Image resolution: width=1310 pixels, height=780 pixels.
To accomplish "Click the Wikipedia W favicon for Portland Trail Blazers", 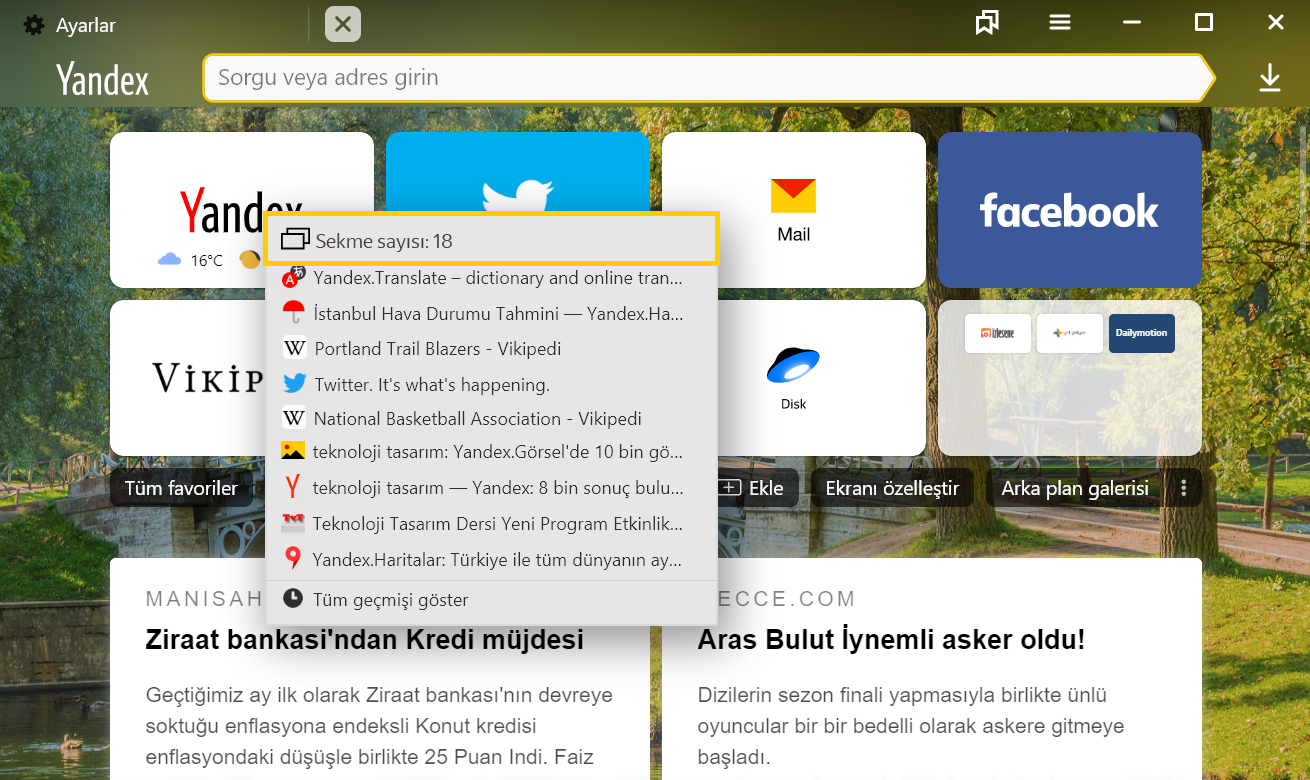I will coord(294,348).
